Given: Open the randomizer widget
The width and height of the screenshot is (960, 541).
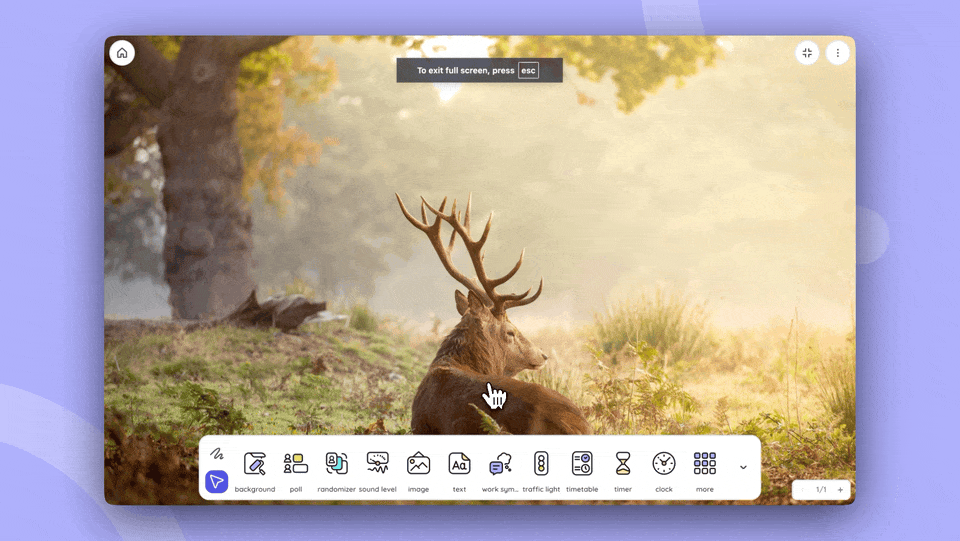Looking at the screenshot, I should coord(337,471).
